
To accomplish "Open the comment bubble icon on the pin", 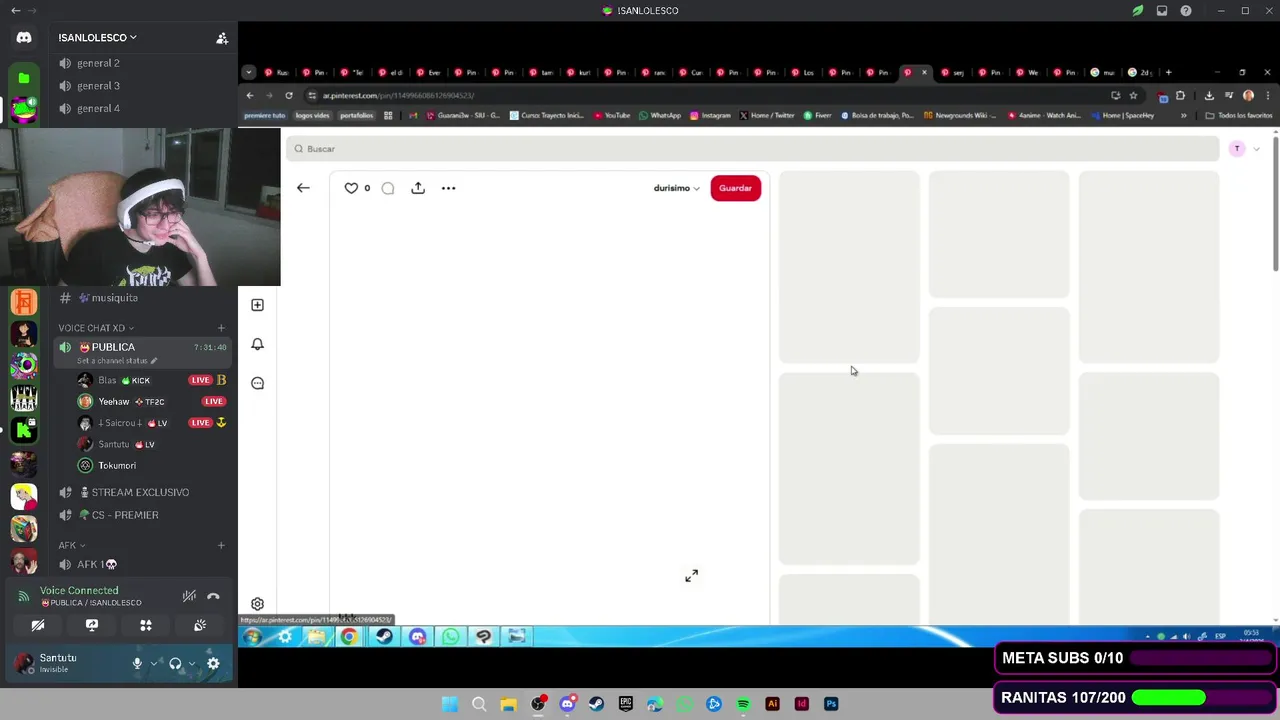I will click(388, 188).
